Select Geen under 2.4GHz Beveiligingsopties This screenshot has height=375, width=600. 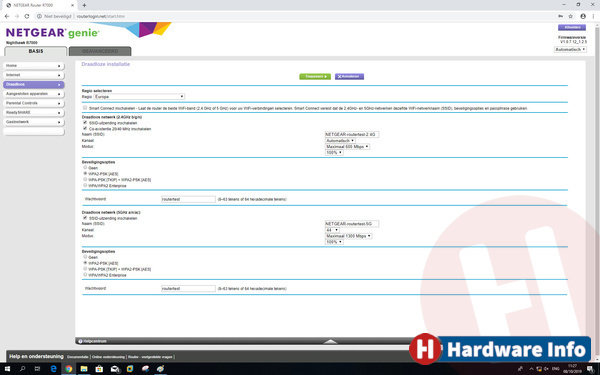[x=85, y=168]
